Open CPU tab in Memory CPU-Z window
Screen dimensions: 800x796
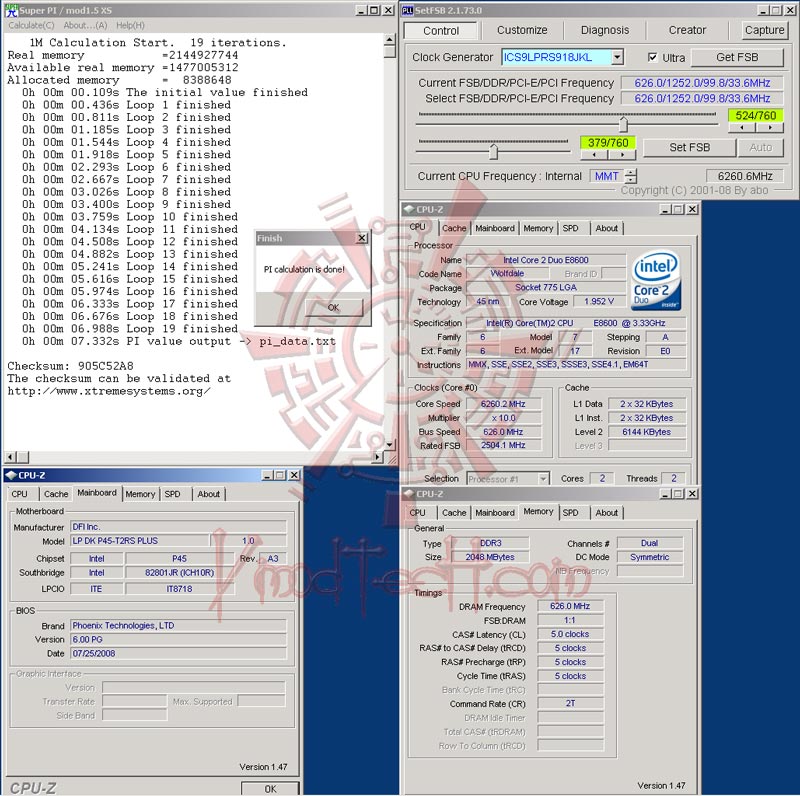[x=417, y=512]
